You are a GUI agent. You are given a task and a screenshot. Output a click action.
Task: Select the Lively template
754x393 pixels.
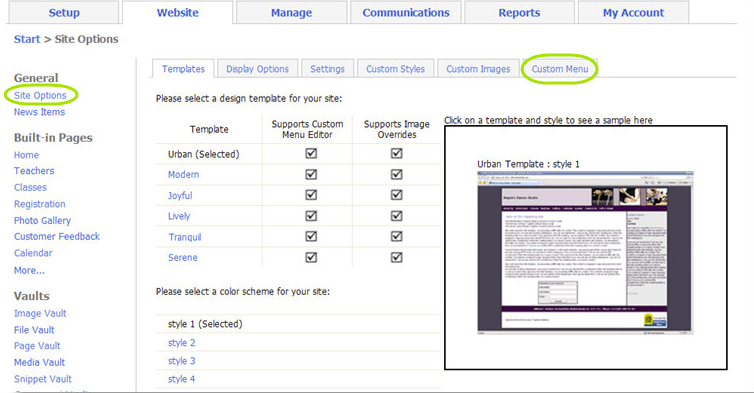click(179, 216)
